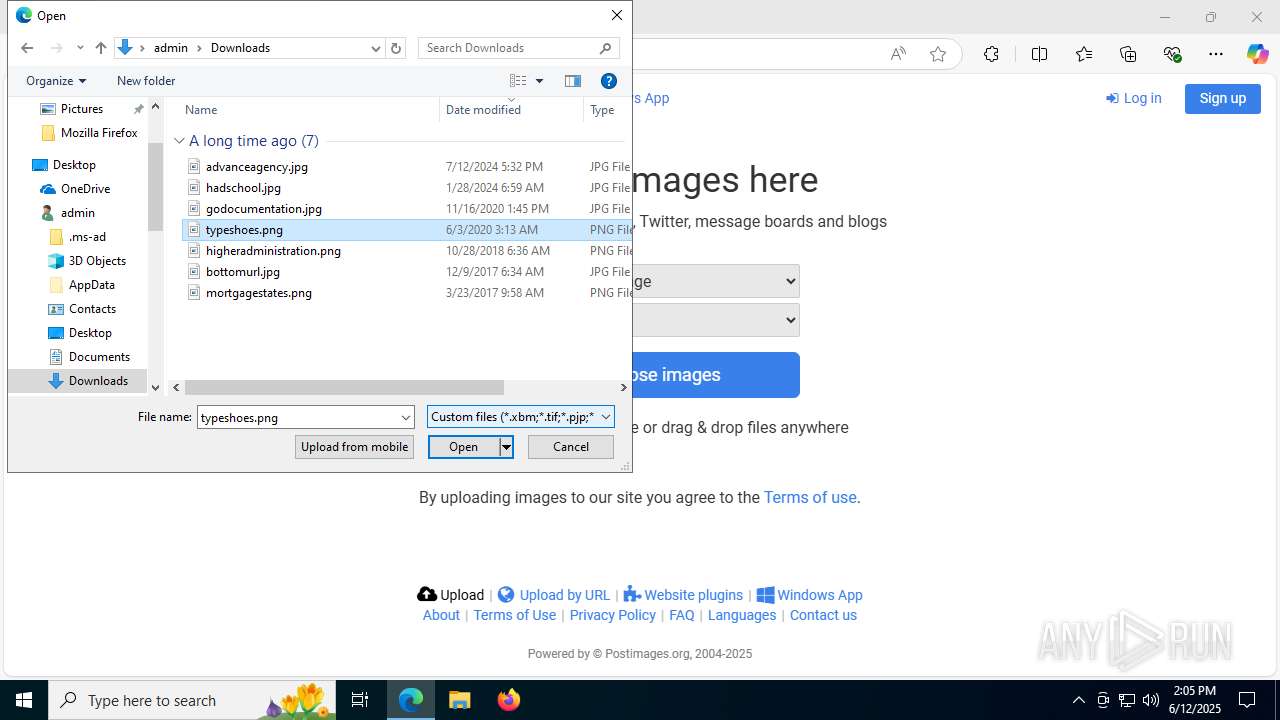Select Downloads in navigation pane
The width and height of the screenshot is (1280, 720).
pos(98,381)
